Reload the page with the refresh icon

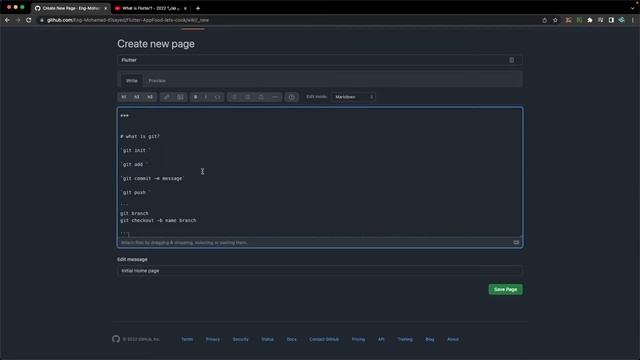click(29, 20)
